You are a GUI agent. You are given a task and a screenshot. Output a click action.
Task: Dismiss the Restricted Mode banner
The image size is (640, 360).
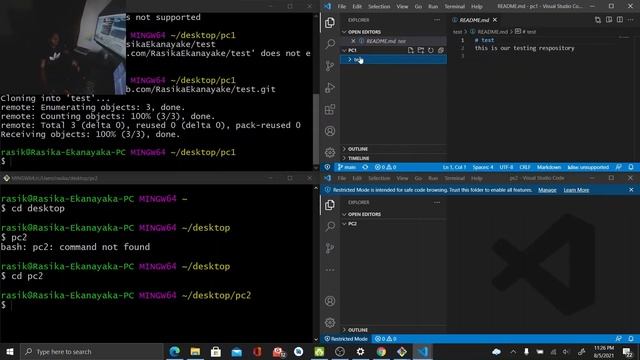(x=631, y=190)
